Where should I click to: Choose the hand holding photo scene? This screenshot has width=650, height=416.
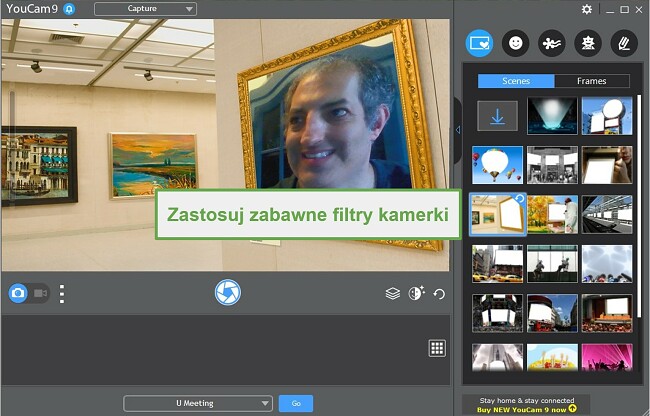pos(607,165)
